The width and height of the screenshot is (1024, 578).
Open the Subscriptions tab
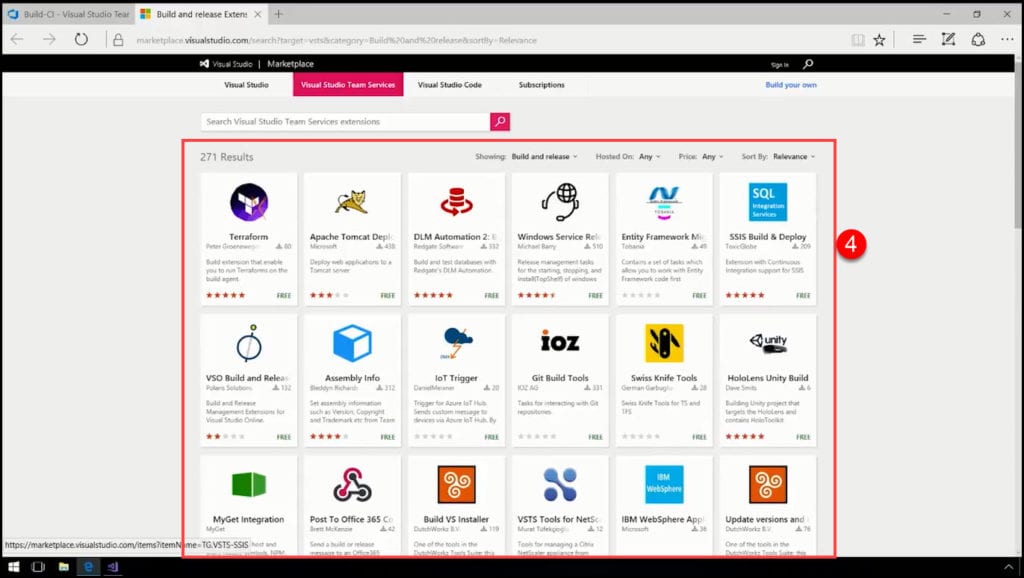(x=541, y=85)
